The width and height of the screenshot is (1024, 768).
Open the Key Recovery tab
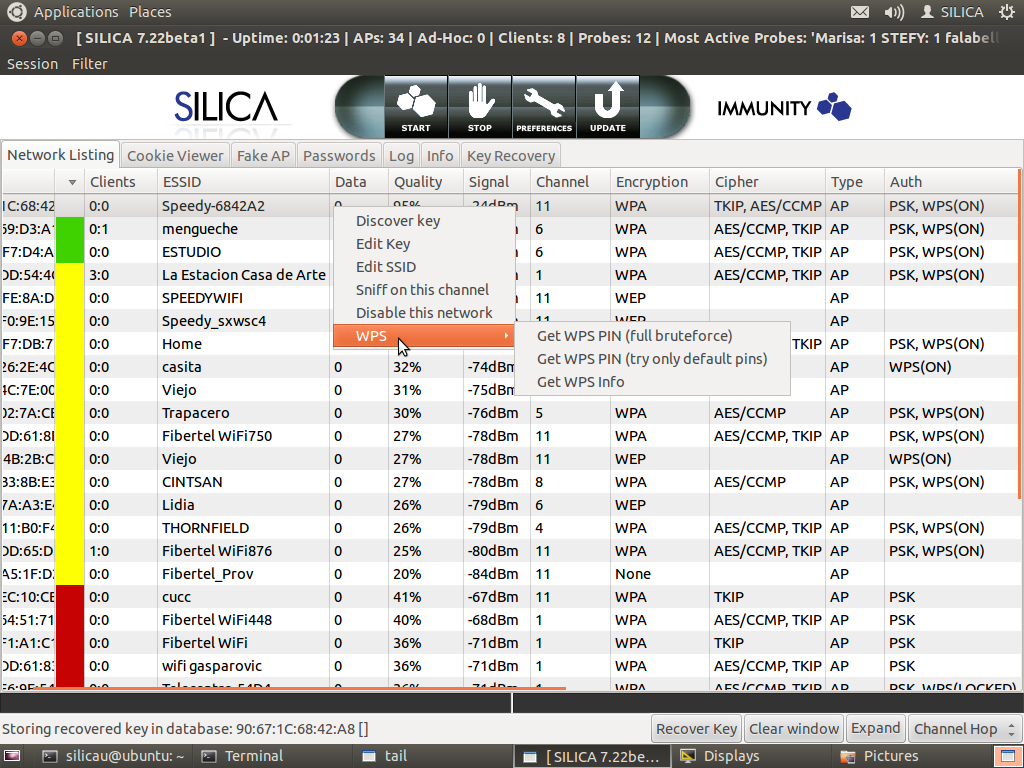510,156
